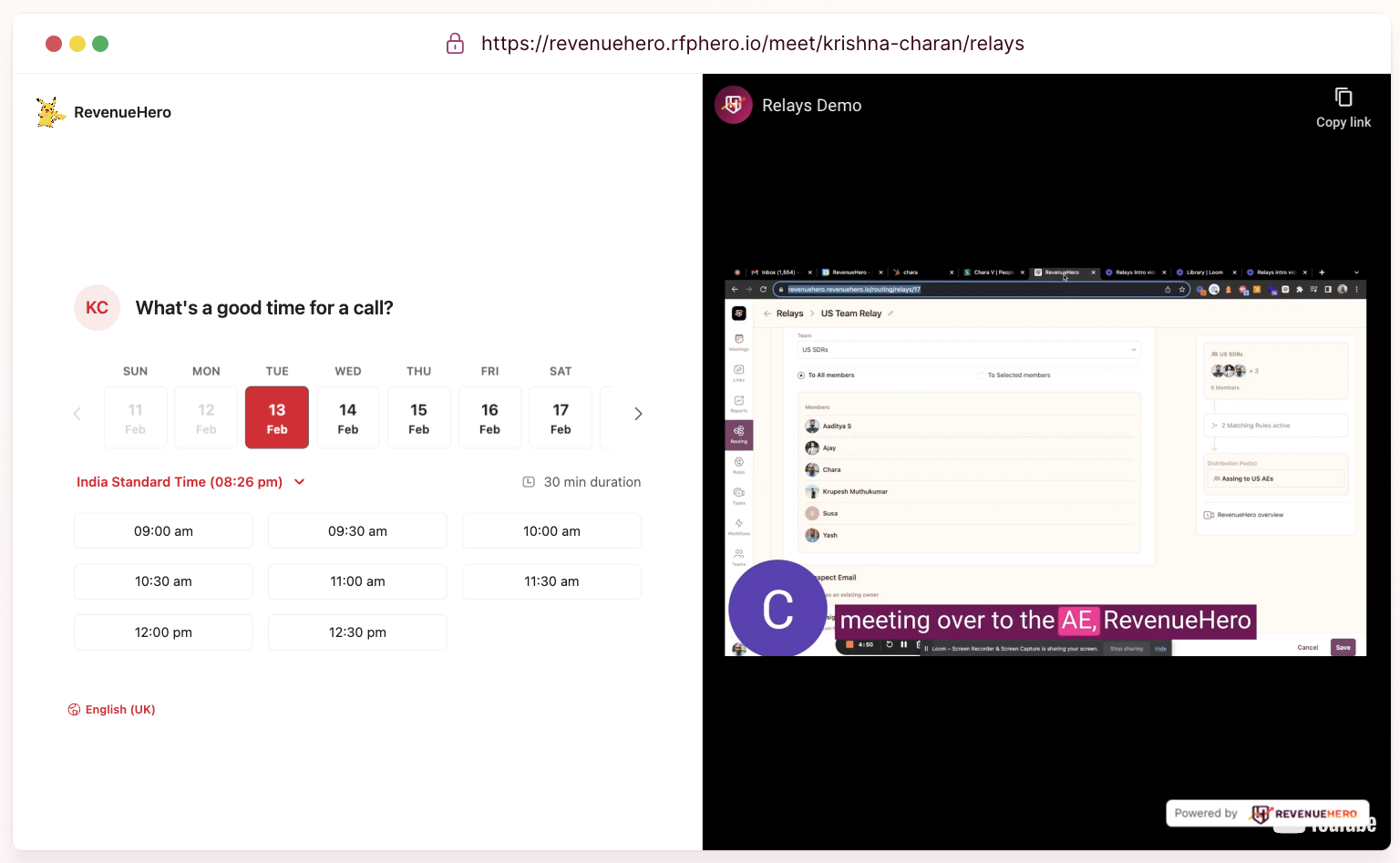This screenshot has width=1400, height=863.
Task: Book the 11:00 am slot
Action: pyautogui.click(x=357, y=581)
